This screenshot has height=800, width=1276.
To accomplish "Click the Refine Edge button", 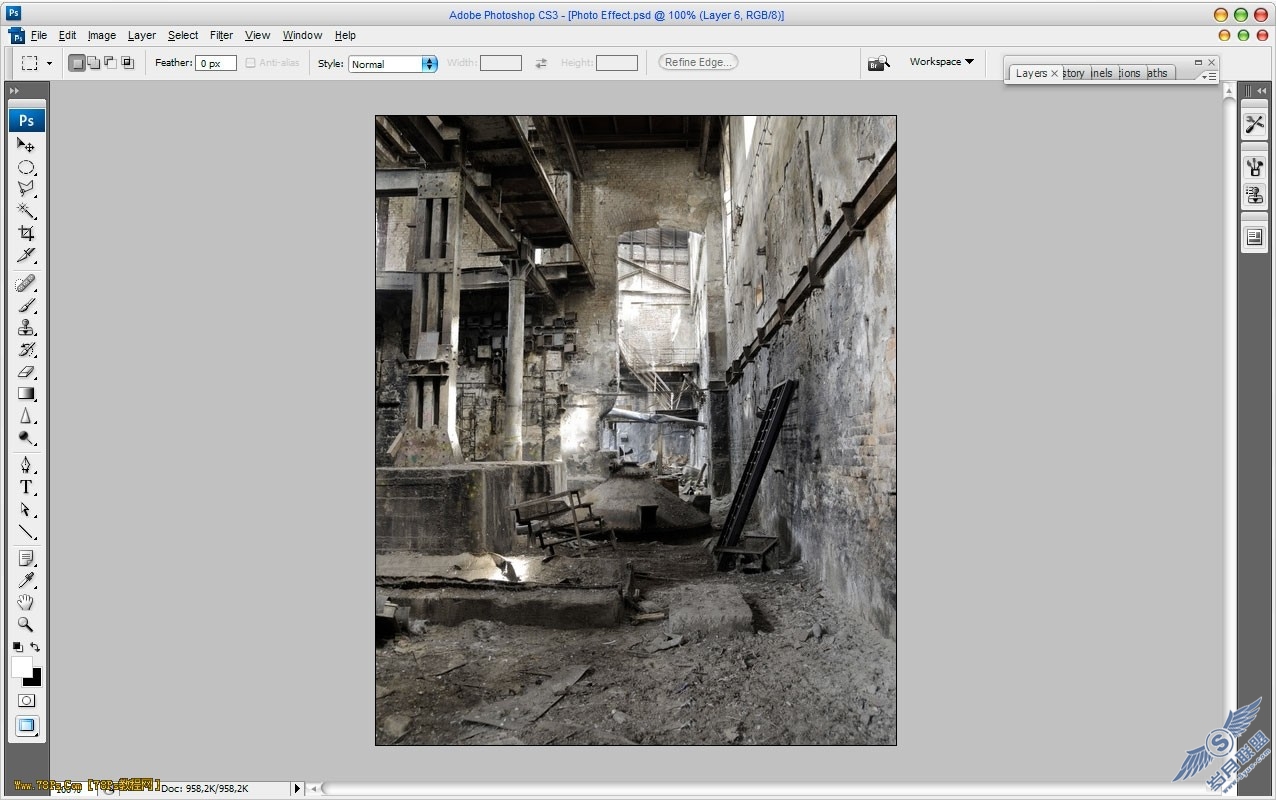I will [x=698, y=62].
